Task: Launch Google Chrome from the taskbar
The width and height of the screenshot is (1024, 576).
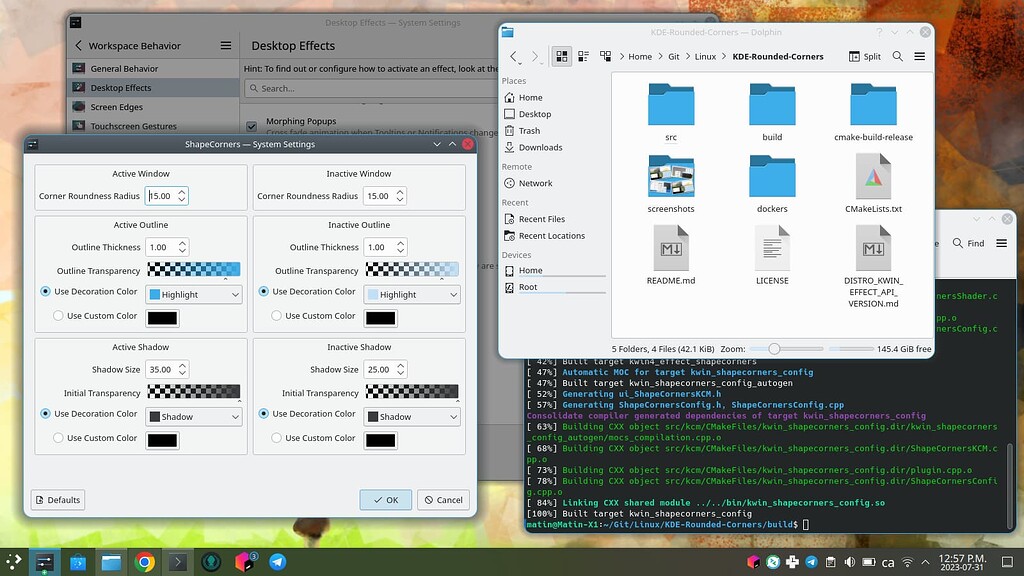Action: pos(143,562)
